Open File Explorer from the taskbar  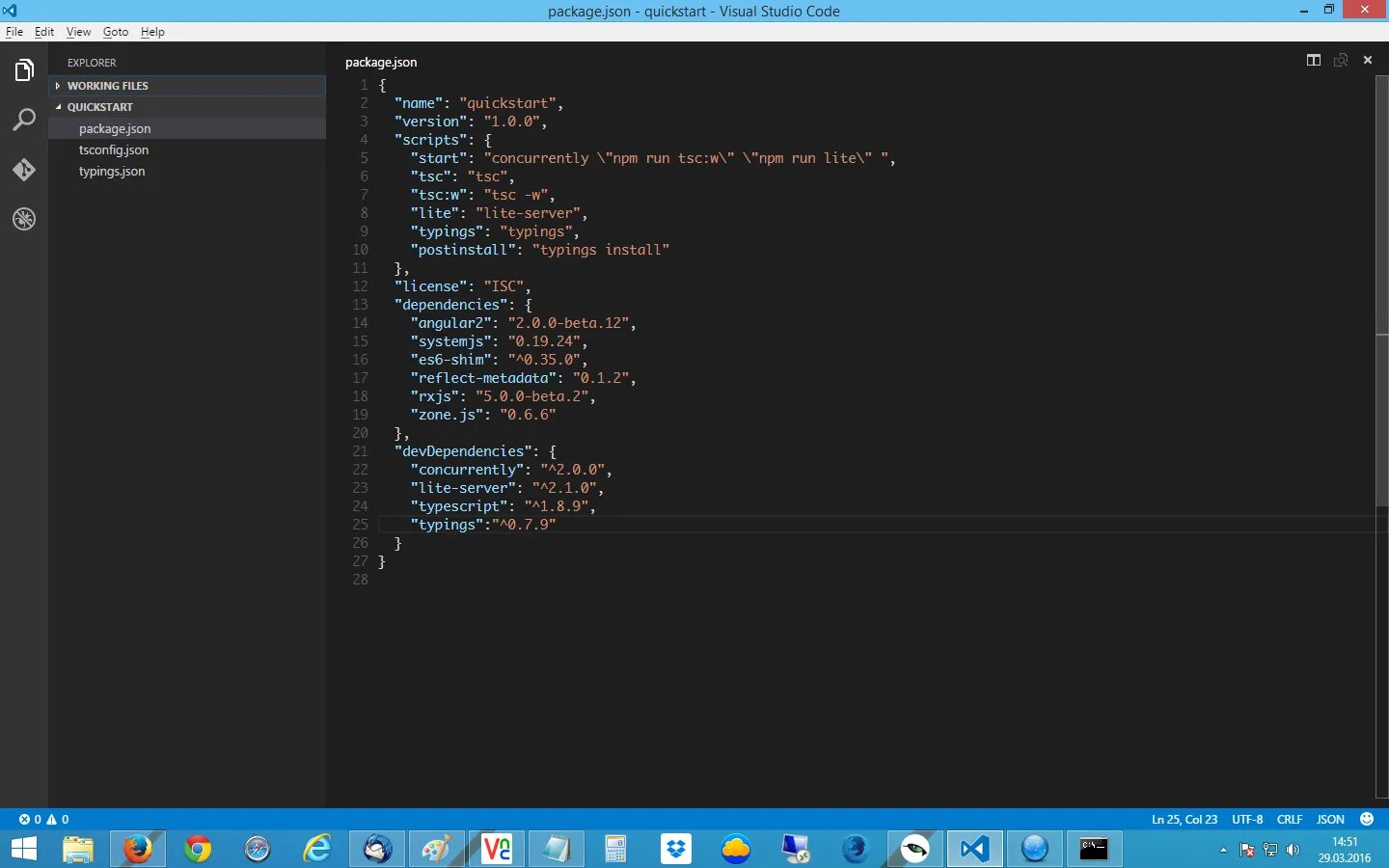(x=78, y=849)
